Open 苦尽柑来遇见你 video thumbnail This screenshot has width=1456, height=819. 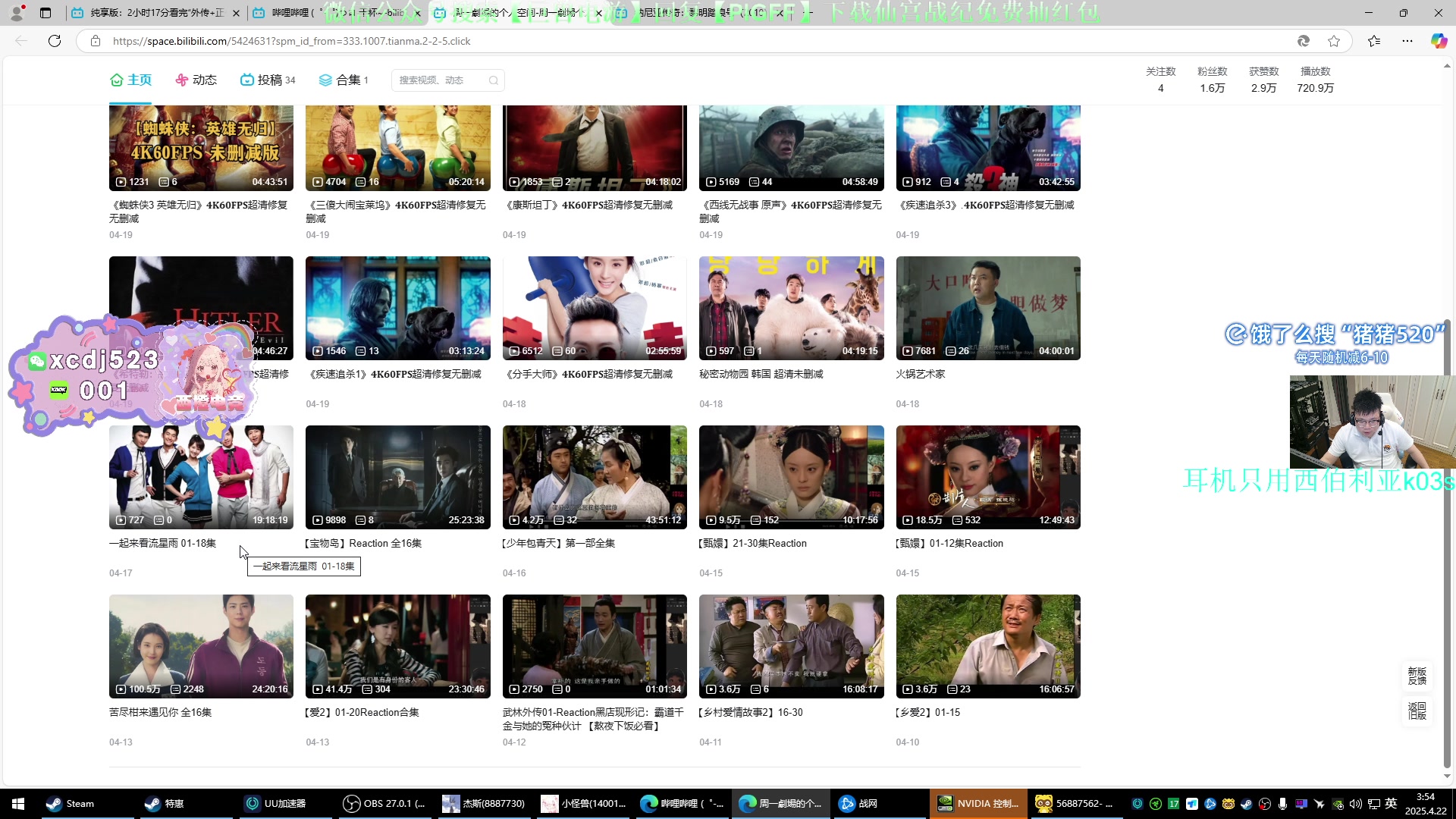point(201,646)
